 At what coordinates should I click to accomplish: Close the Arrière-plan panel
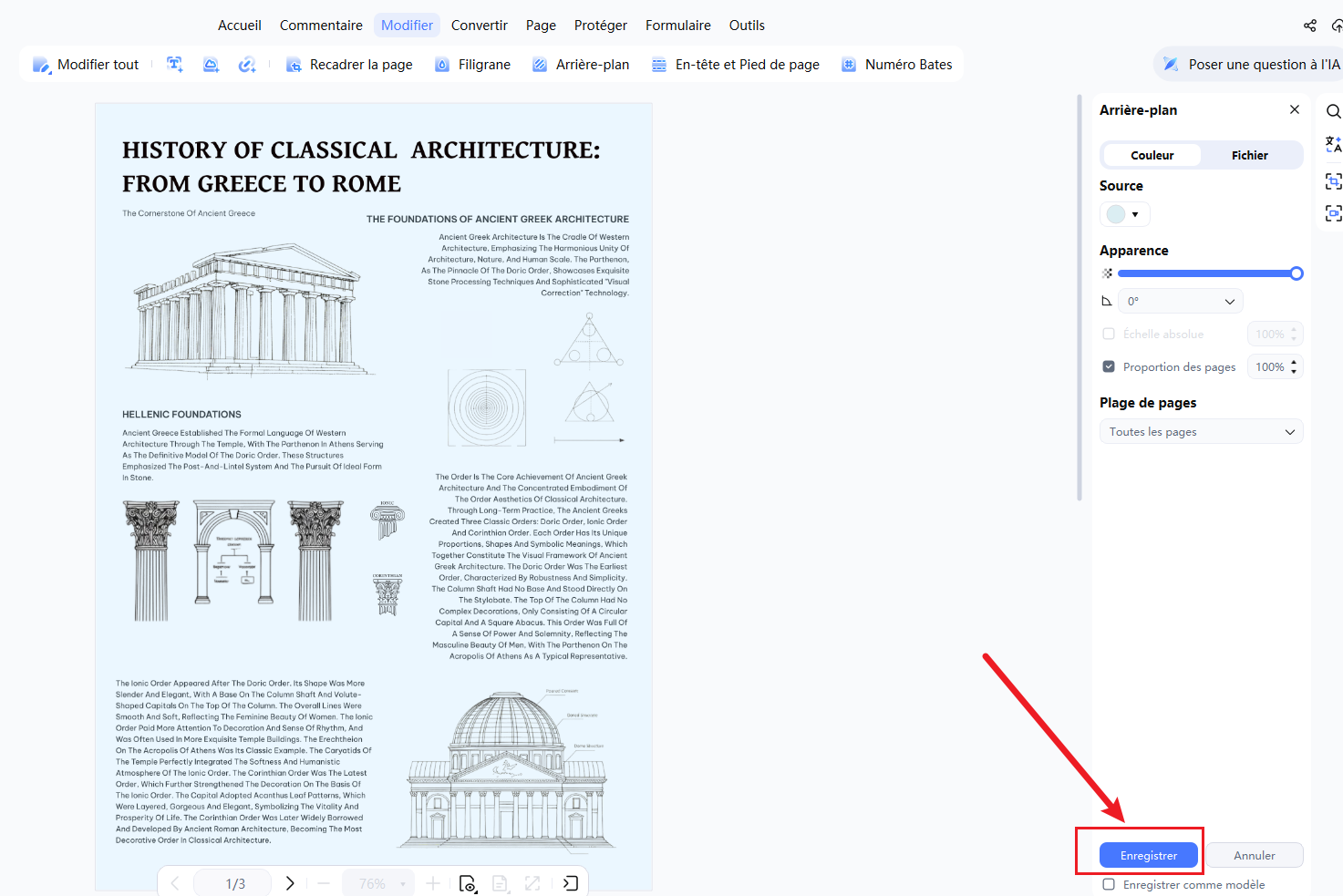(x=1295, y=109)
